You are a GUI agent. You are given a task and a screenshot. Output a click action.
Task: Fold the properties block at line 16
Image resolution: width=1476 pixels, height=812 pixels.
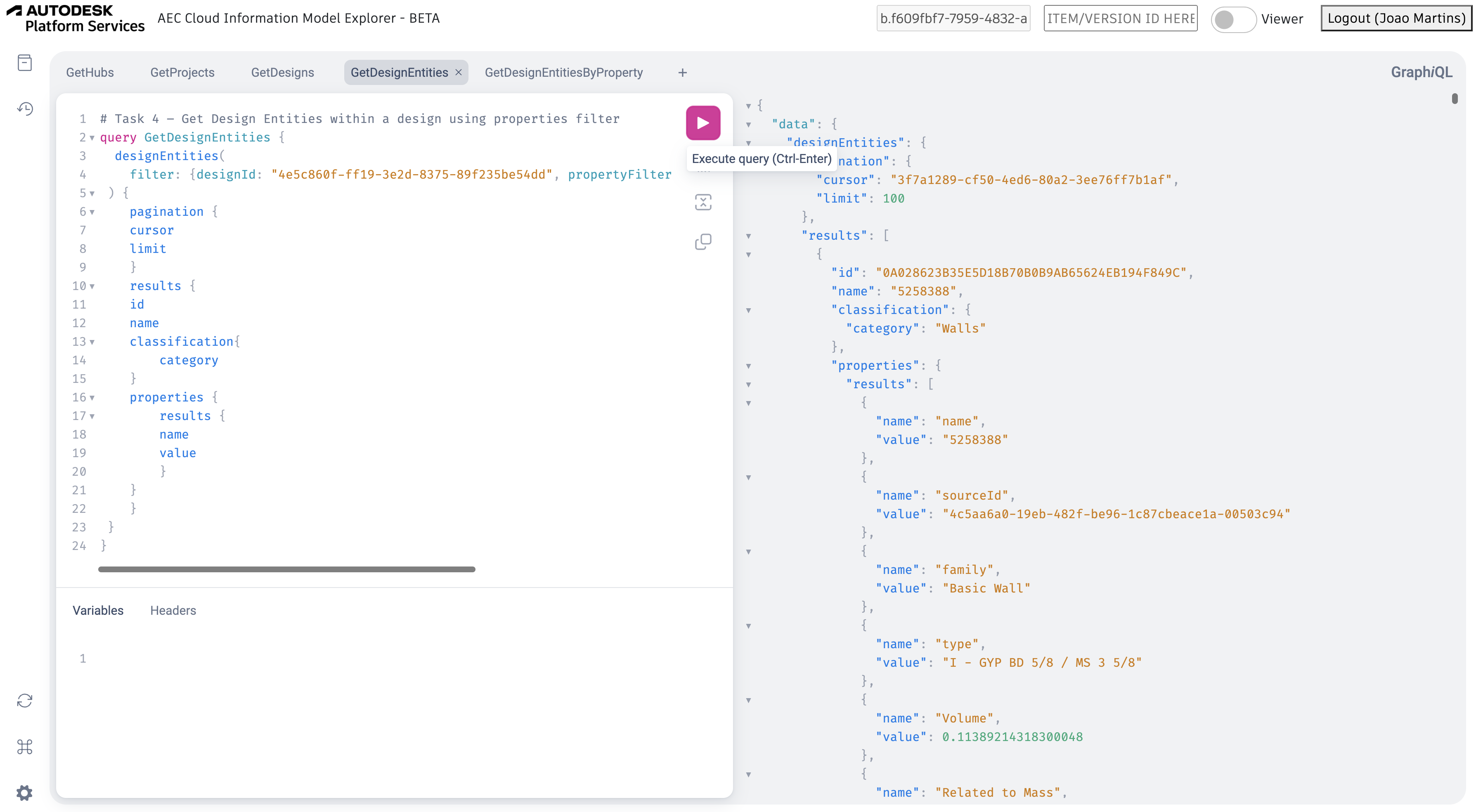click(x=92, y=397)
